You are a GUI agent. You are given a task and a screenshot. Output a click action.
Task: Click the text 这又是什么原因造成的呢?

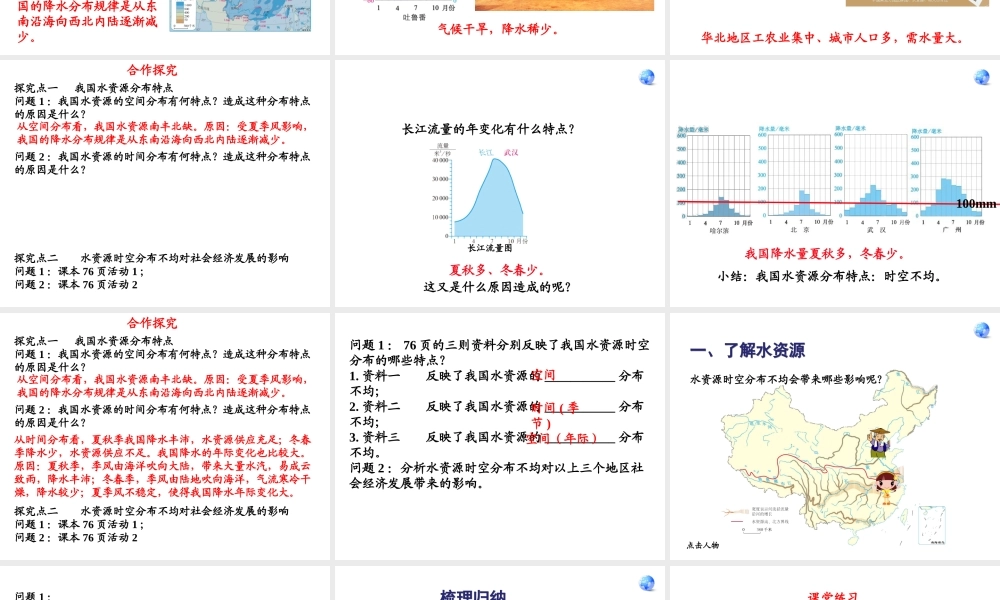497,287
